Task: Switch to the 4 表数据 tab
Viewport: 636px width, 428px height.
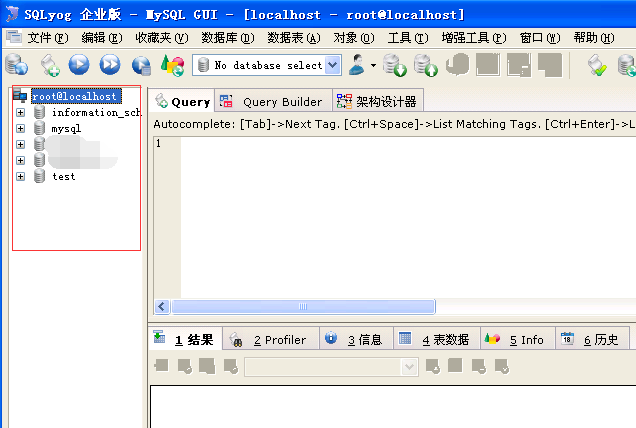Action: click(437, 340)
